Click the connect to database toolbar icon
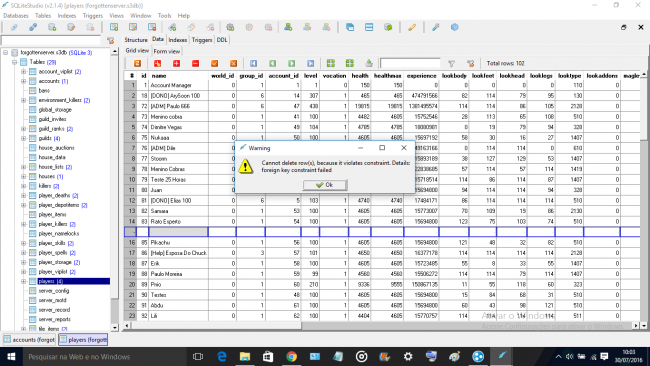Screen dimensions: 650x366 click(14, 27)
